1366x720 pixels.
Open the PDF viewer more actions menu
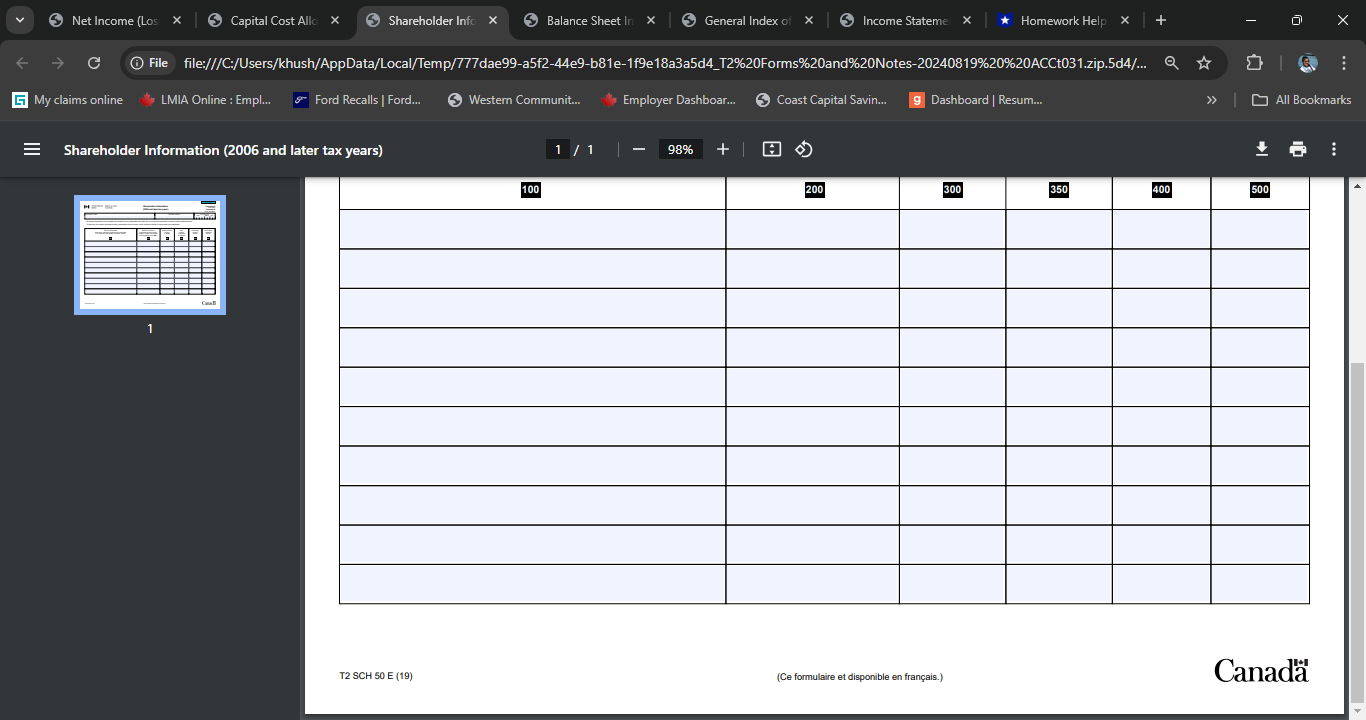point(1334,149)
